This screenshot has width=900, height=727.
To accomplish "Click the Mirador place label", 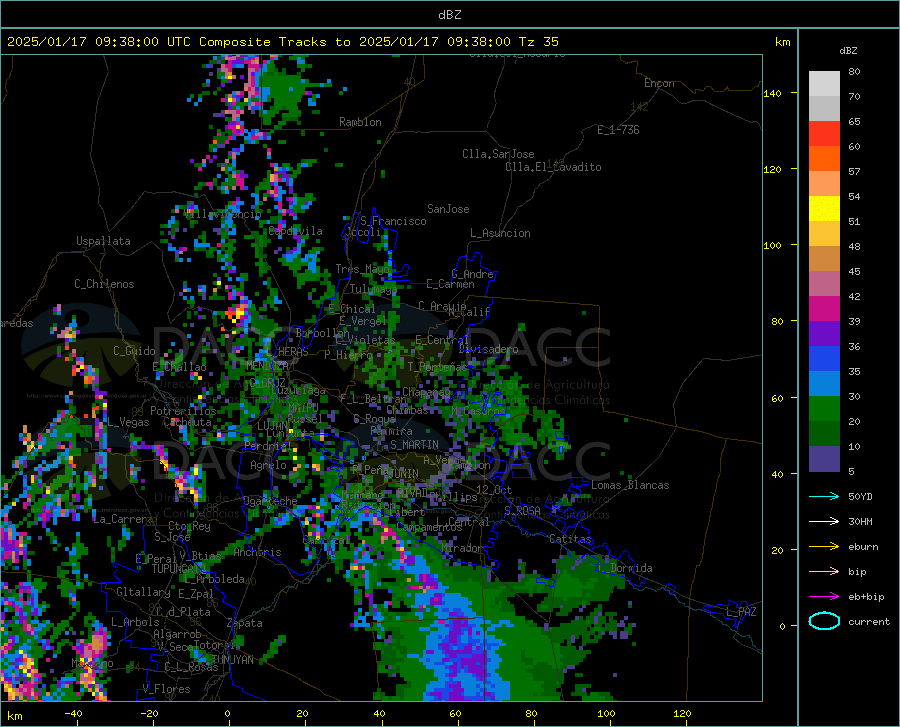I will 462,548.
